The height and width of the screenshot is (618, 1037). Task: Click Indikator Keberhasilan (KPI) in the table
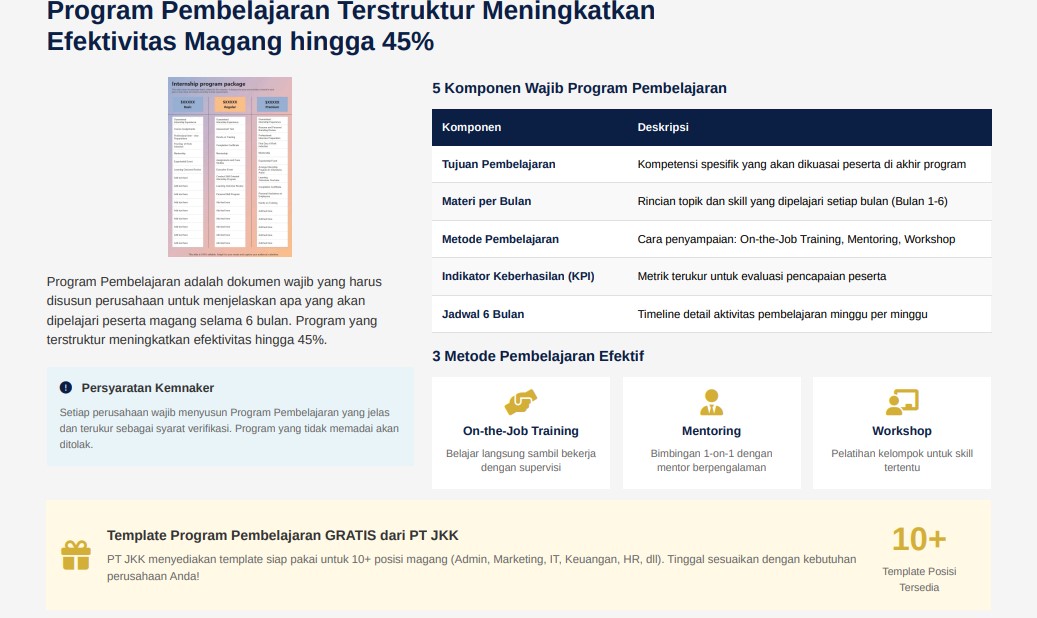(x=518, y=276)
